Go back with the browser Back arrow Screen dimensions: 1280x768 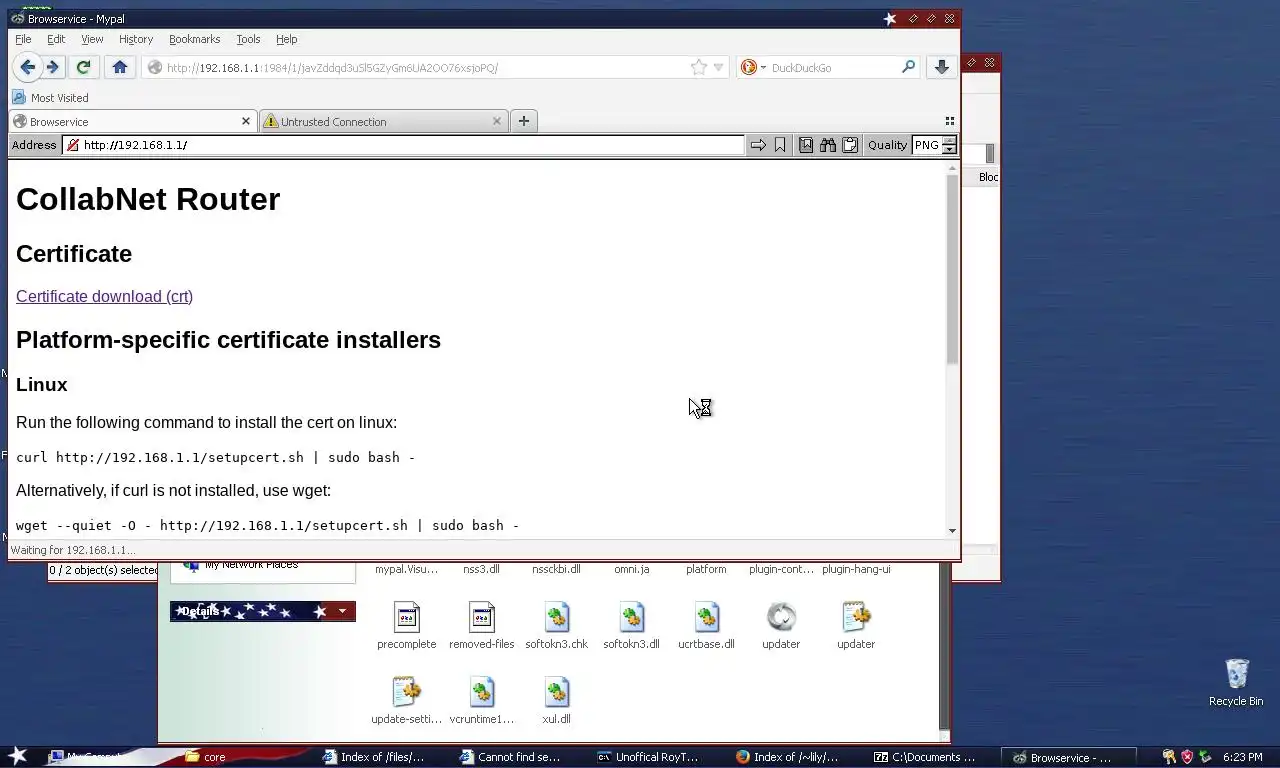(28, 67)
